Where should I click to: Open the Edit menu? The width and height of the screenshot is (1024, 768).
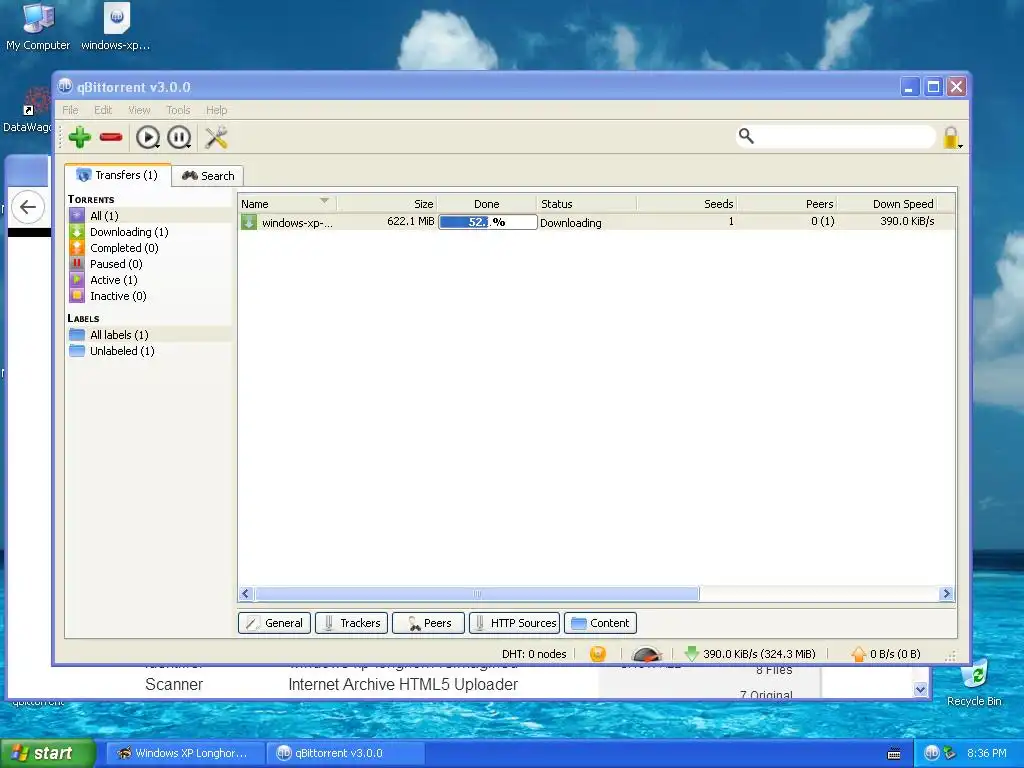[103, 110]
